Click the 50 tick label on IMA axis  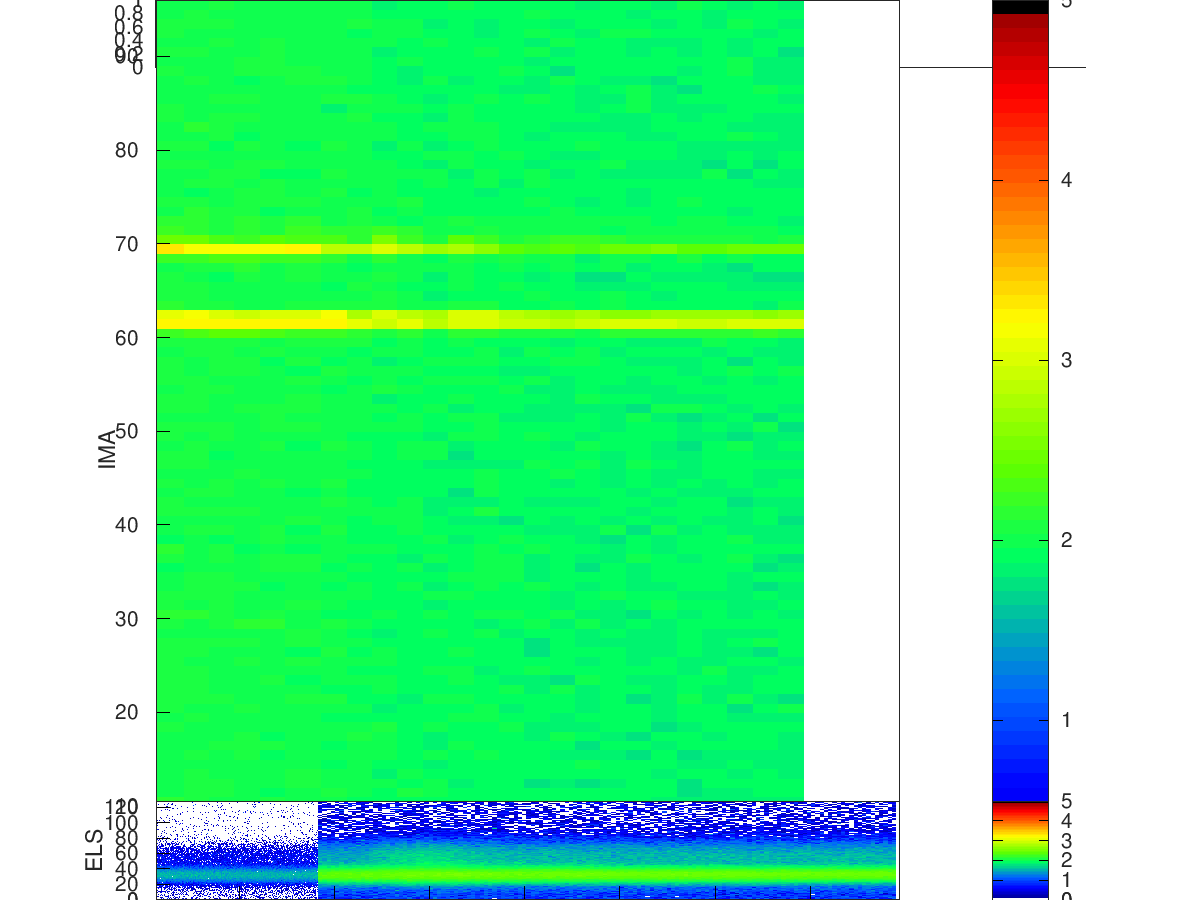tap(127, 431)
